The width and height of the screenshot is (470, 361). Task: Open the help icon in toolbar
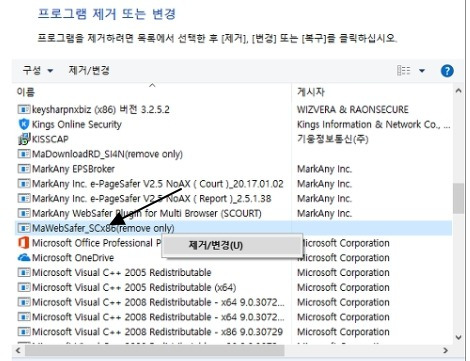(x=447, y=71)
